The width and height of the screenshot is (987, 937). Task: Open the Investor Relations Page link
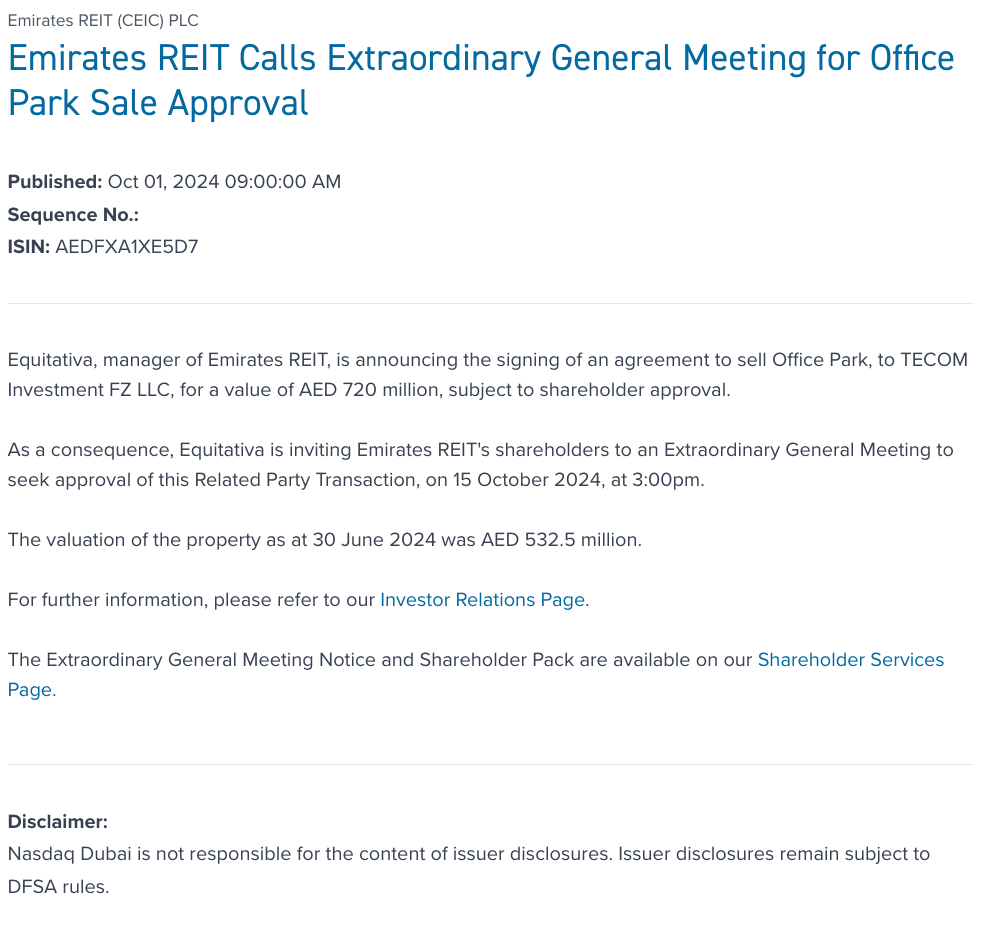point(483,600)
